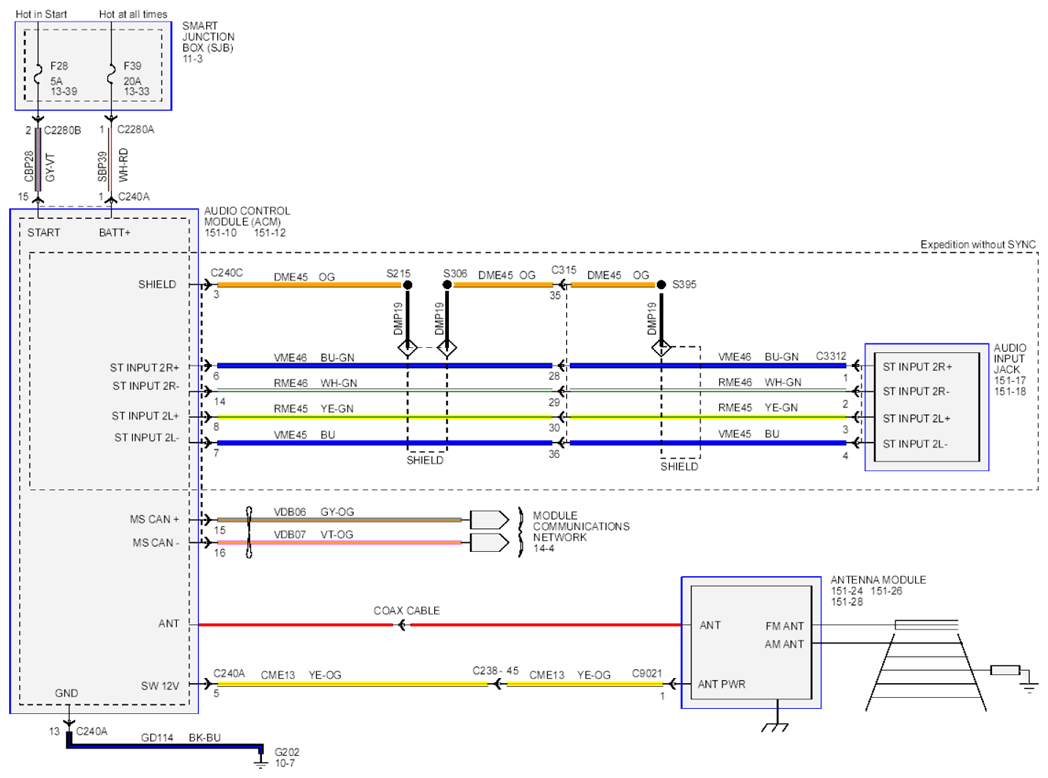Click the F28 5A fuse symbol

tap(38, 72)
